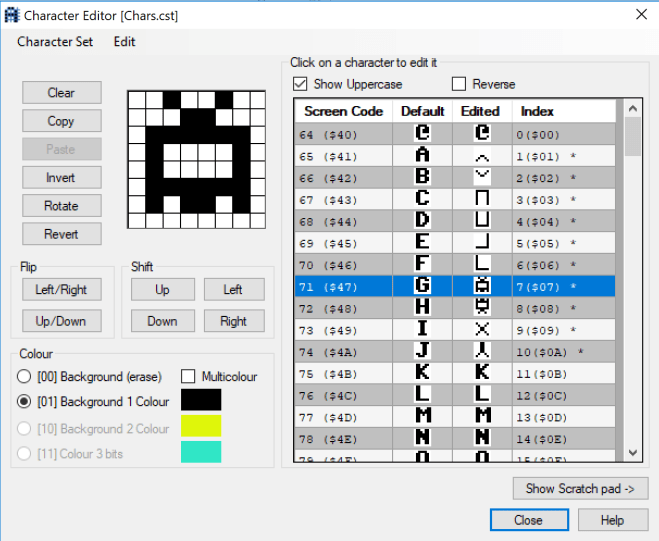Select [11] Colour 3 bits radio button
This screenshot has height=541, width=659.
(x=24, y=454)
